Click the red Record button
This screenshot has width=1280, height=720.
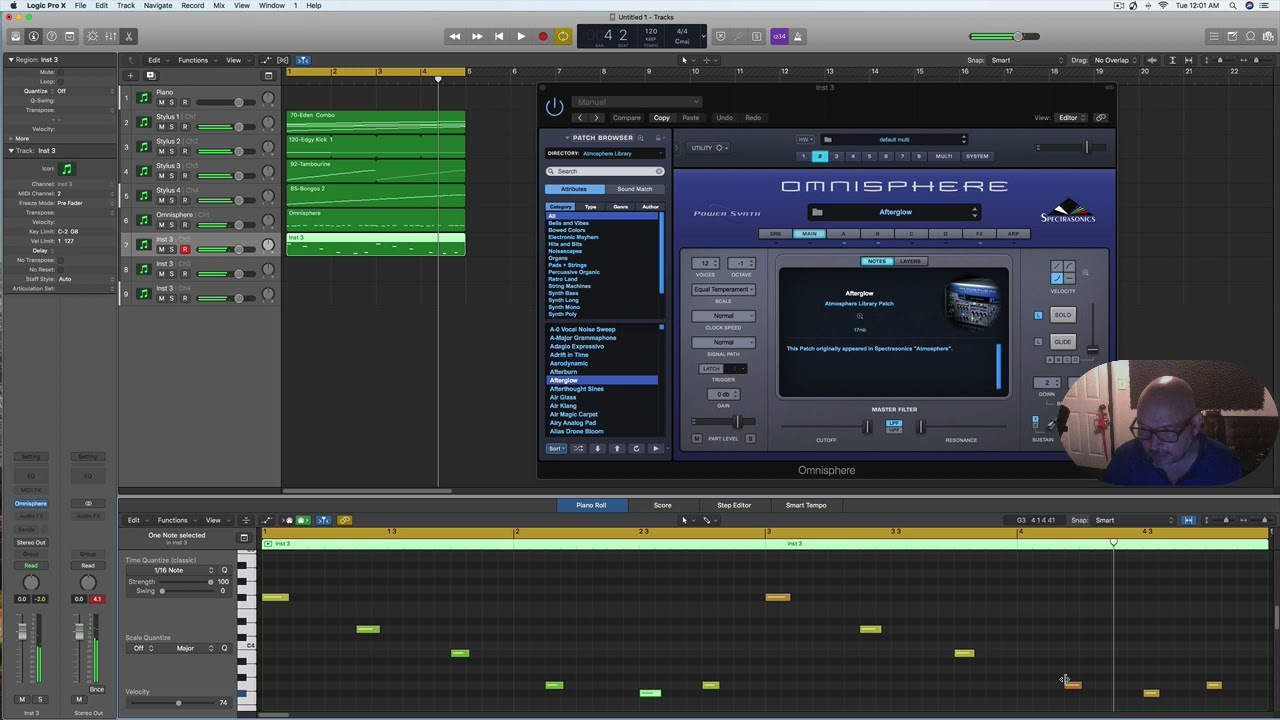point(543,37)
